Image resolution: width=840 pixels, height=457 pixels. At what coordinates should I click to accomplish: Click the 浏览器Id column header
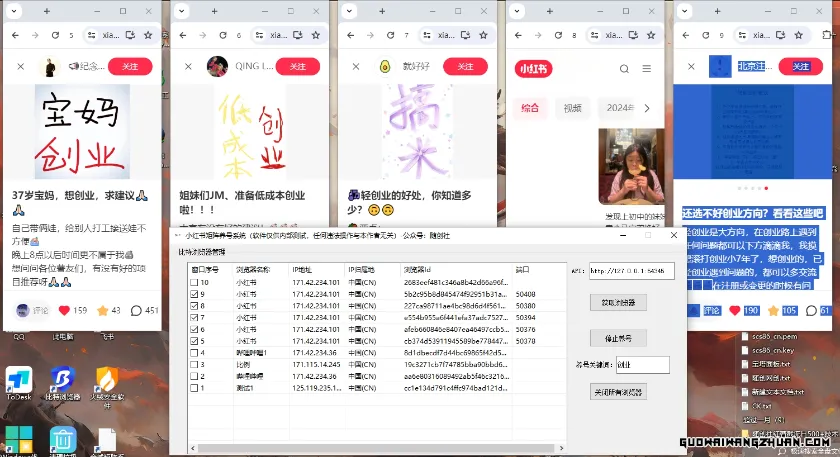(x=456, y=269)
